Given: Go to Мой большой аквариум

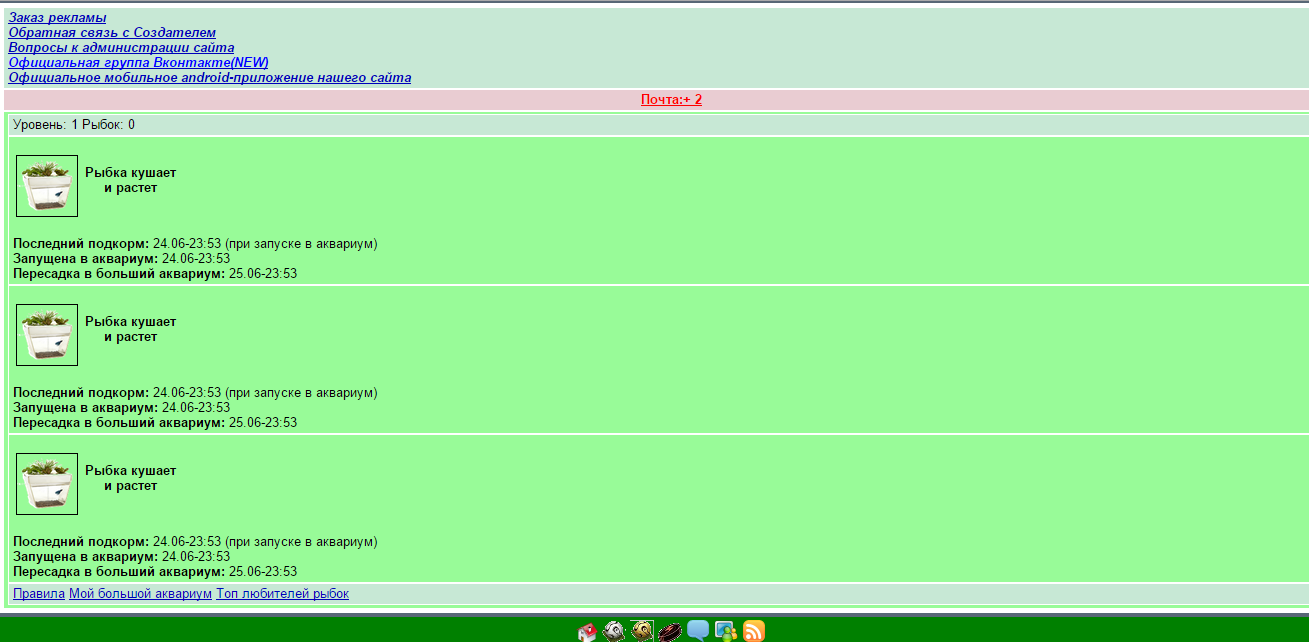Looking at the screenshot, I should tap(140, 594).
